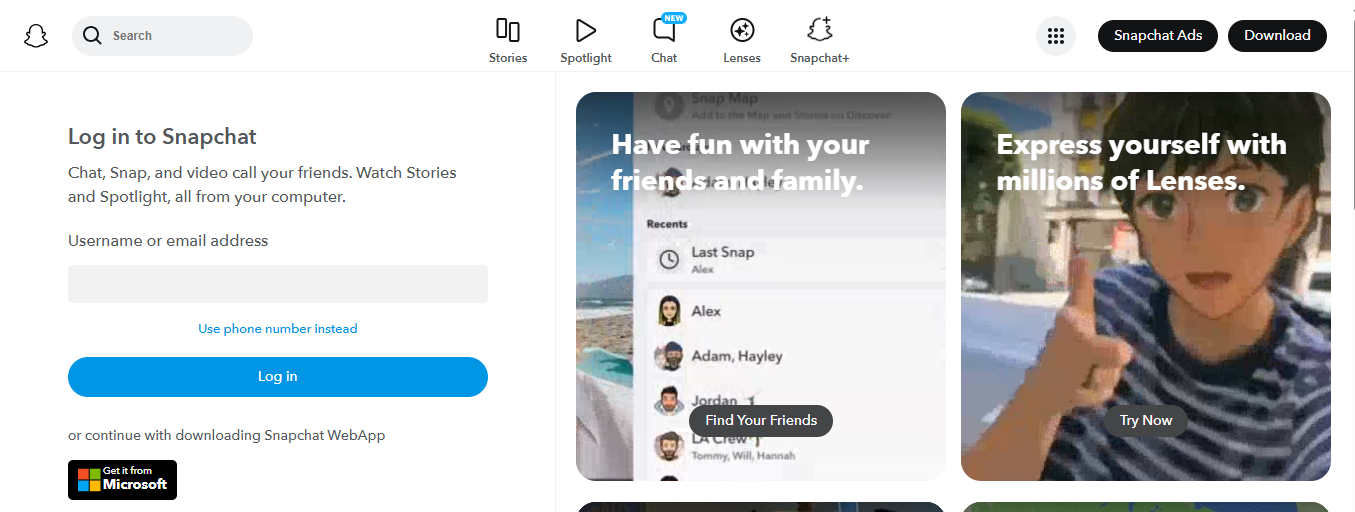Click Alex's Bitmoji avatar
This screenshot has height=512, width=1355.
(669, 311)
